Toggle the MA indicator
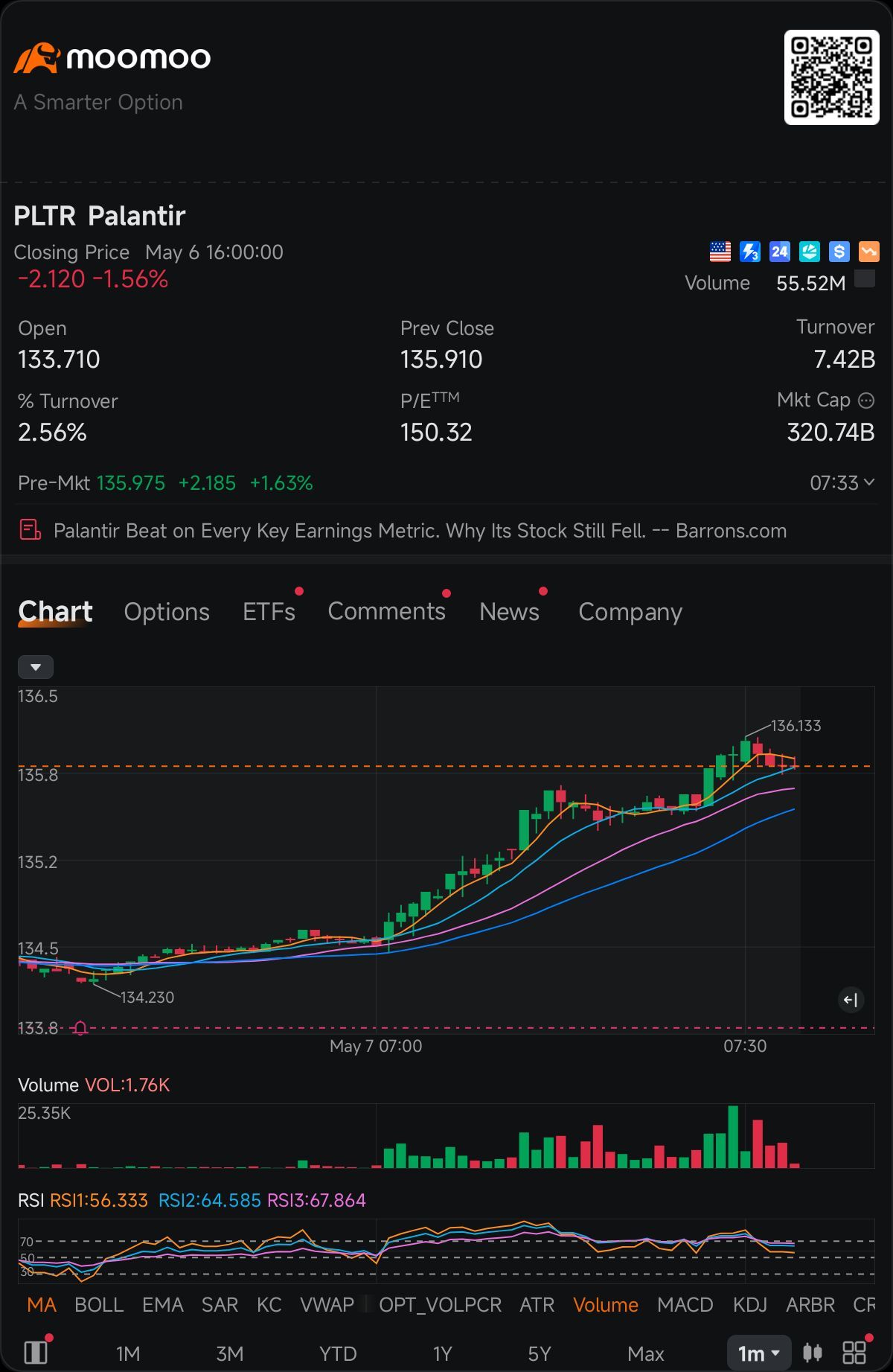 [42, 1305]
